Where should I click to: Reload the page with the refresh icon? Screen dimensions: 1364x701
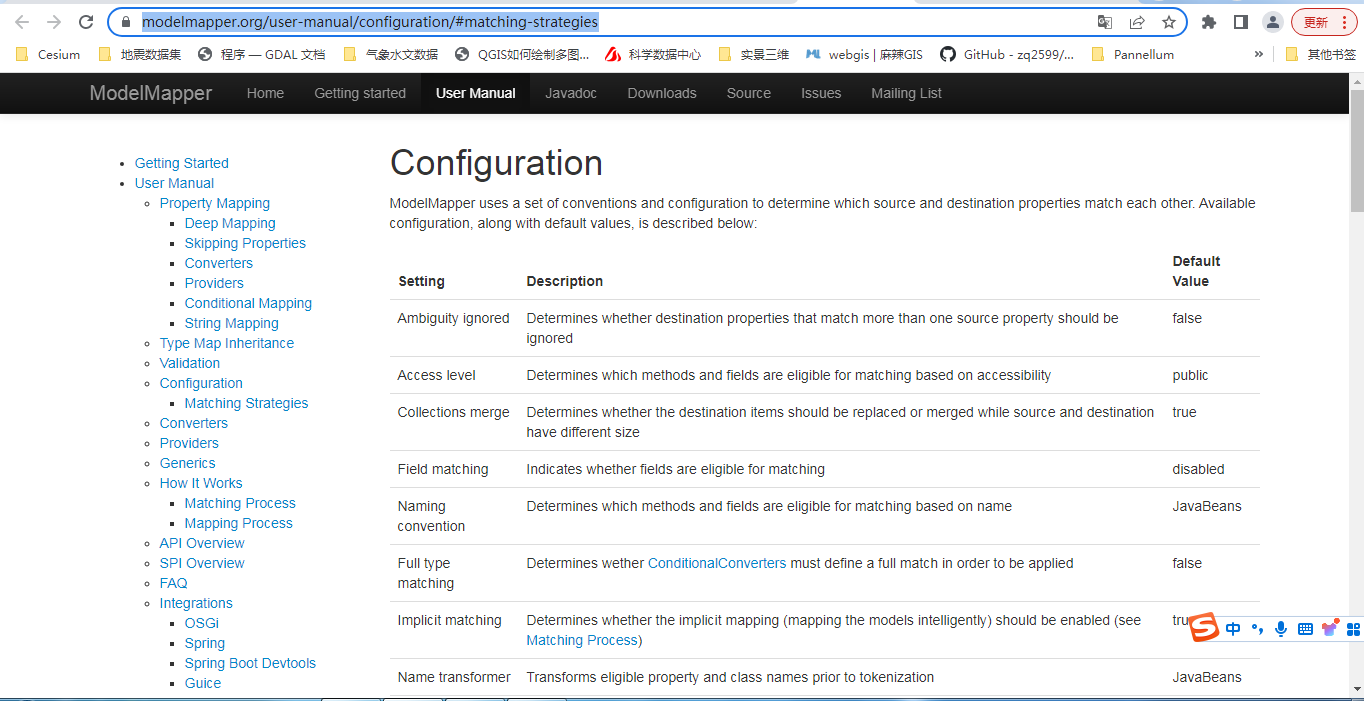(x=86, y=22)
